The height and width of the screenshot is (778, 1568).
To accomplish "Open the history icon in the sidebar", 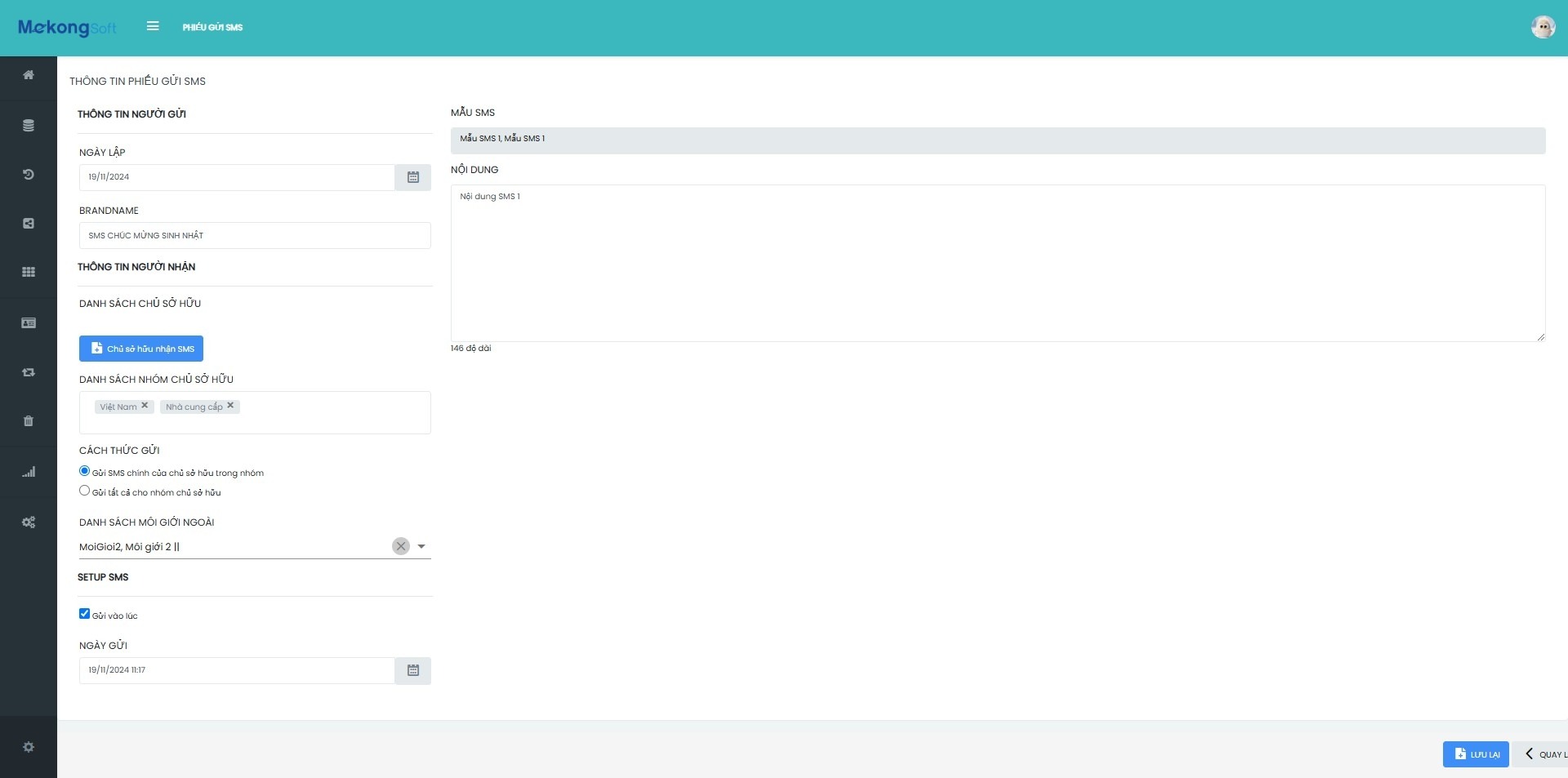I will coord(29,175).
